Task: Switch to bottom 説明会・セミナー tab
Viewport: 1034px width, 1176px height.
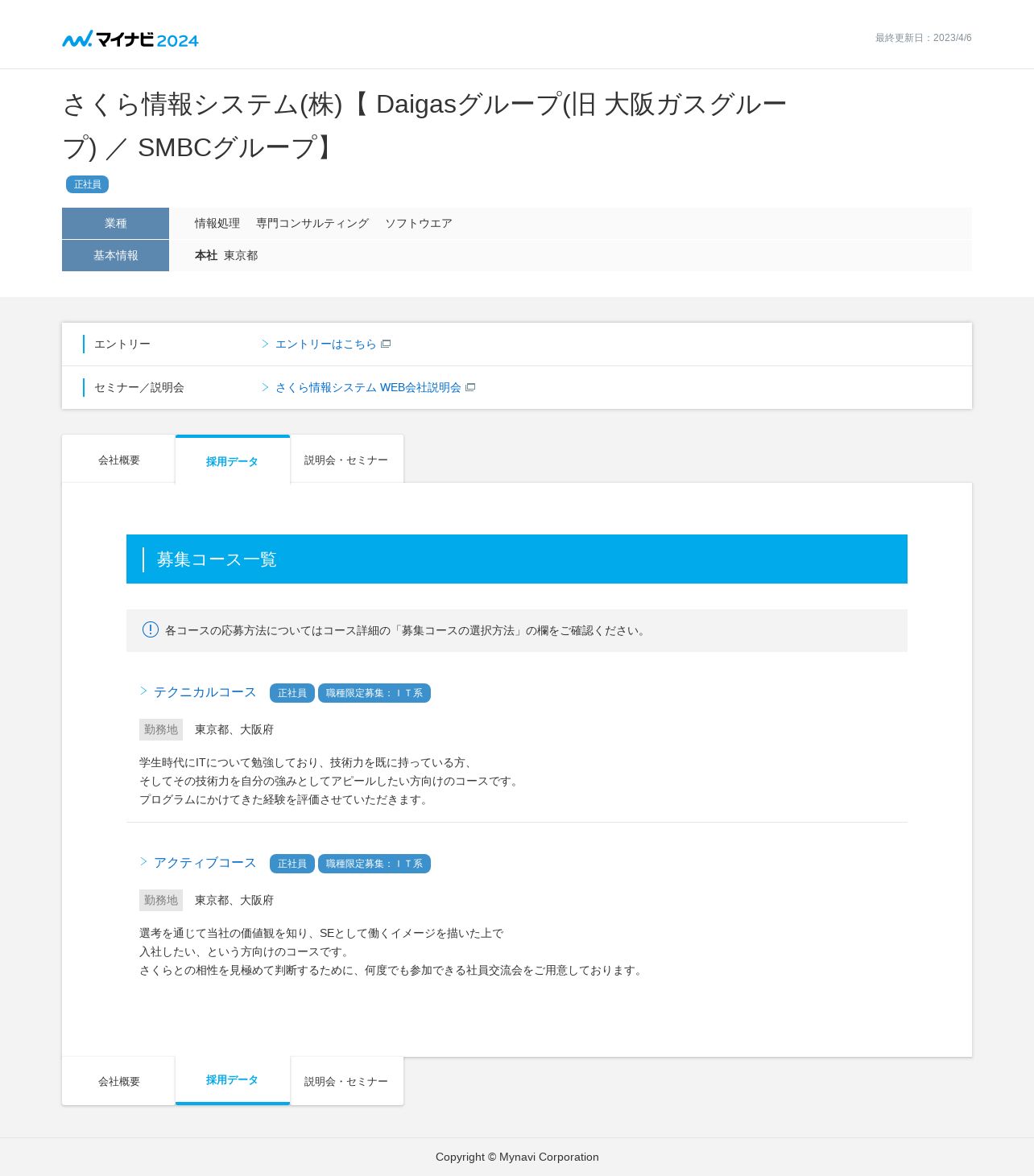Action: click(x=346, y=1081)
